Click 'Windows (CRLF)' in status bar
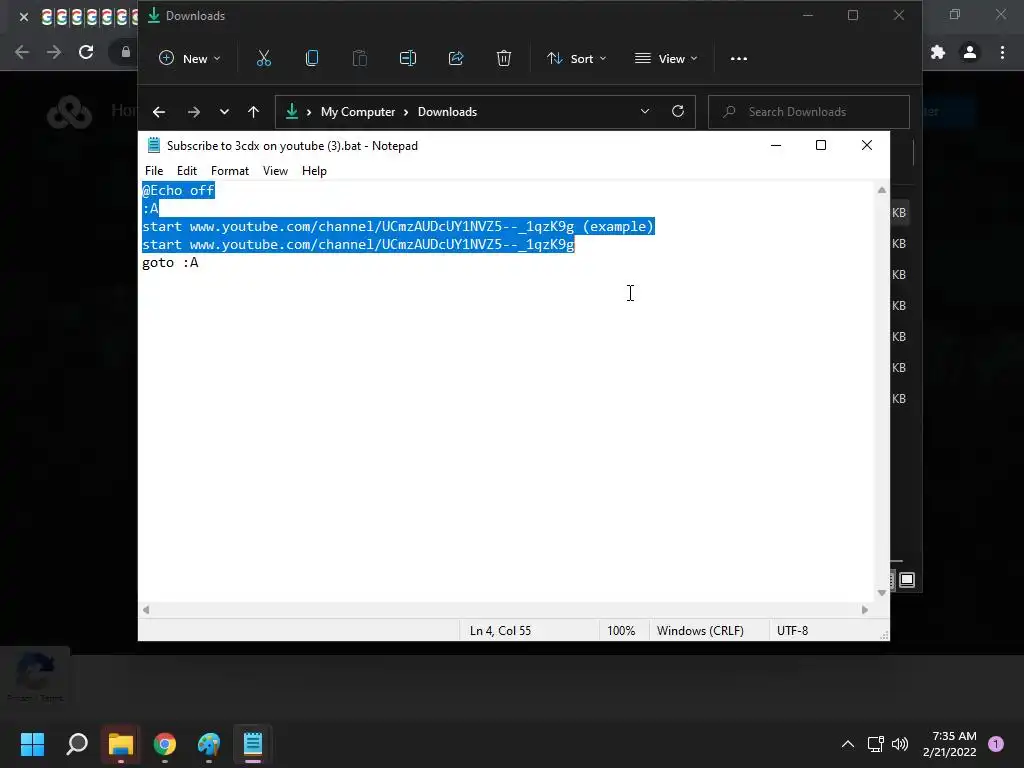This screenshot has height=768, width=1024. click(x=700, y=631)
